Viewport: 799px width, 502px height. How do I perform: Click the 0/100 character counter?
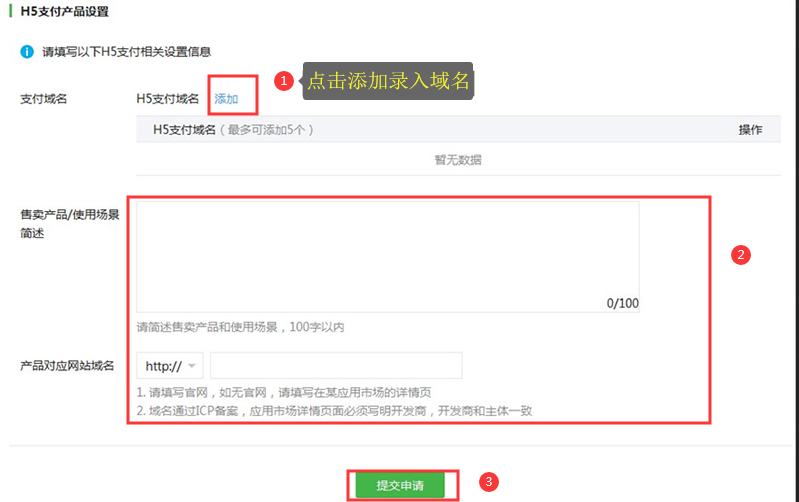(x=622, y=303)
